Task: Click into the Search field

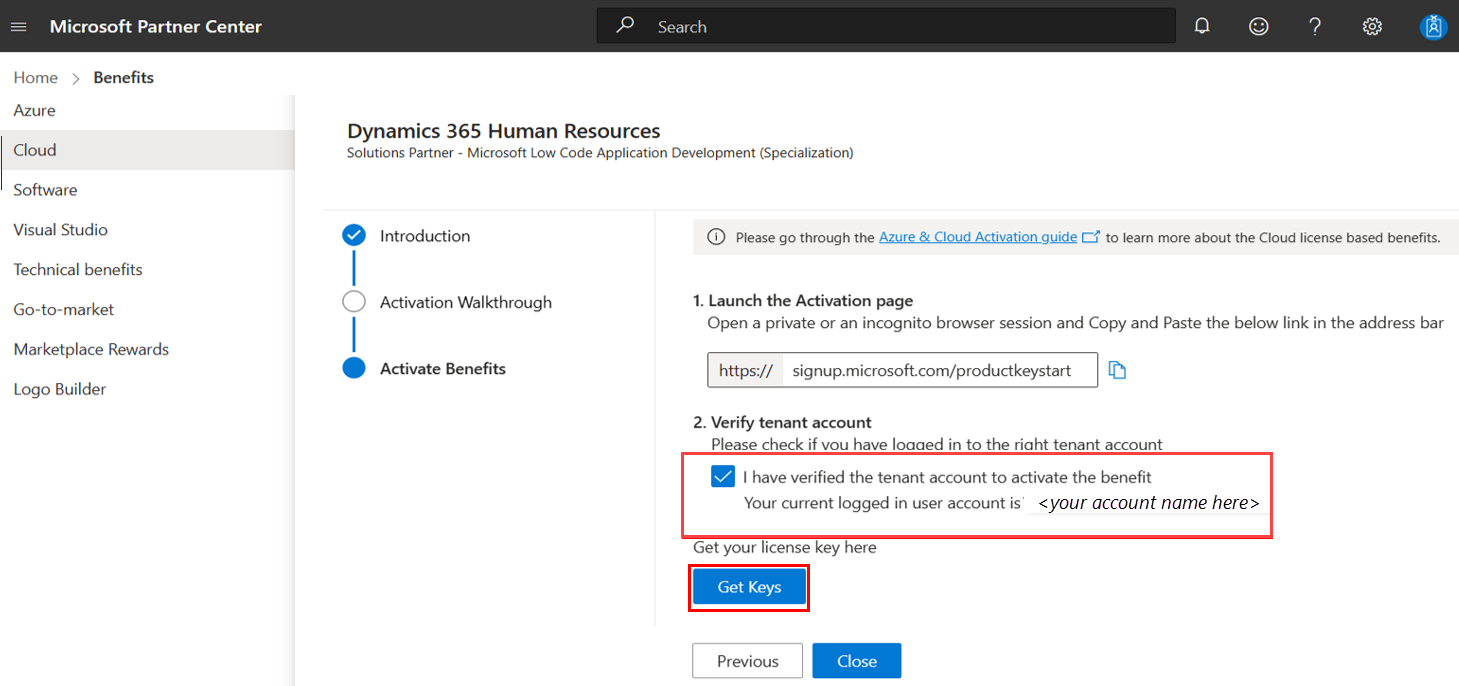Action: click(886, 26)
